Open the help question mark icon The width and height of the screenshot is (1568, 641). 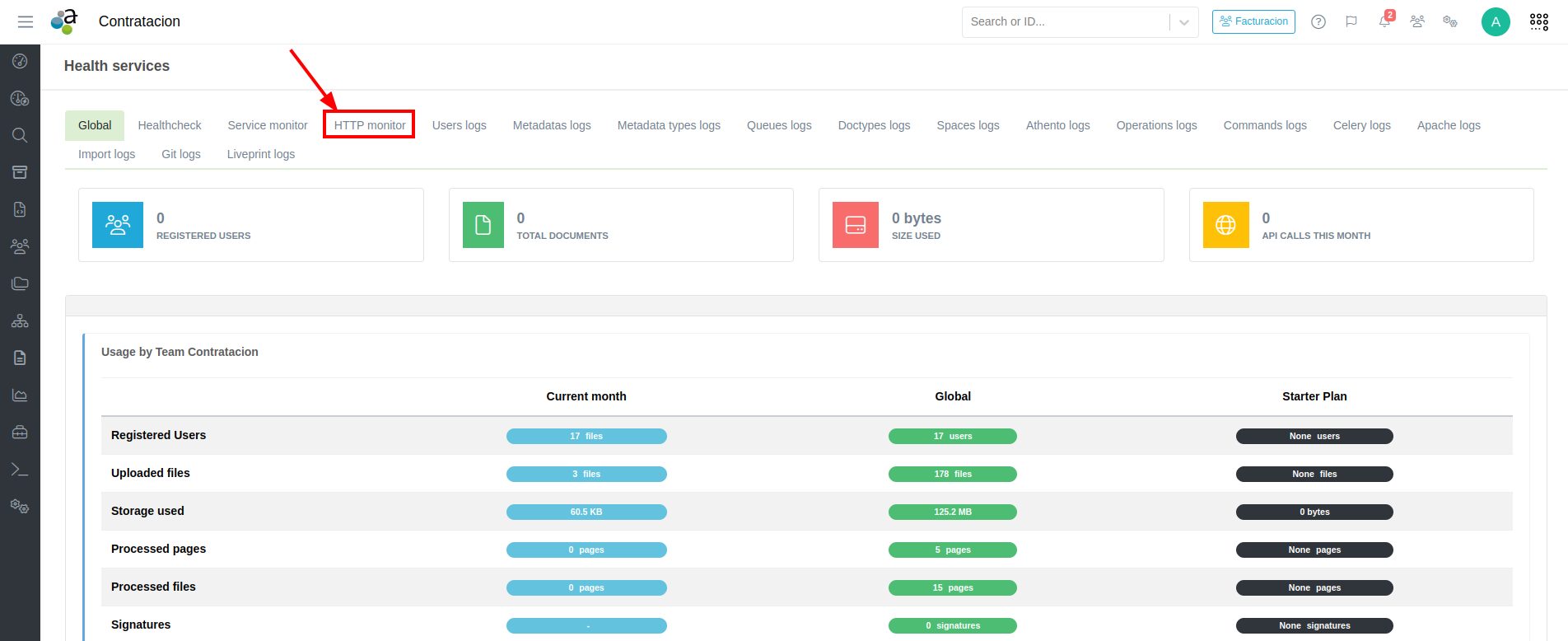pyautogui.click(x=1318, y=22)
